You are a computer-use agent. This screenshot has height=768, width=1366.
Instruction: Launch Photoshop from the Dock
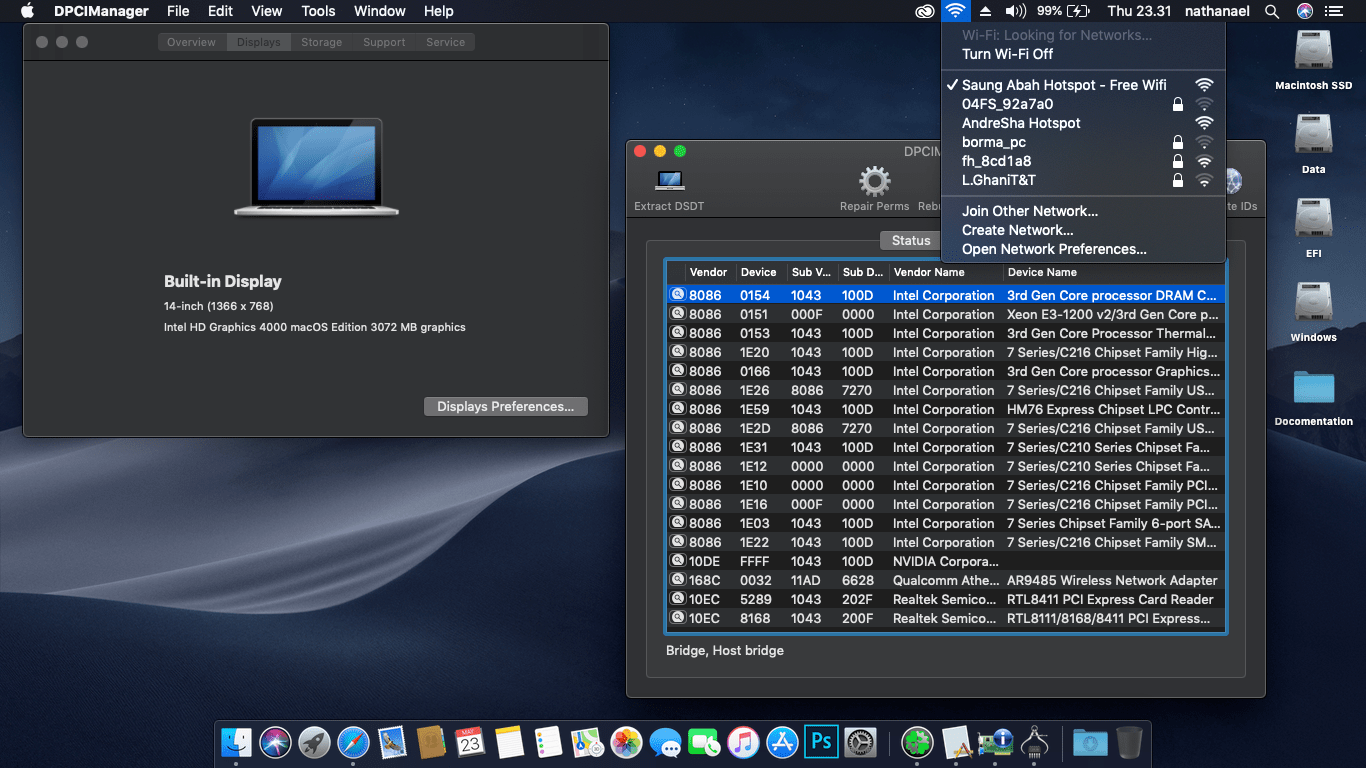coord(820,742)
